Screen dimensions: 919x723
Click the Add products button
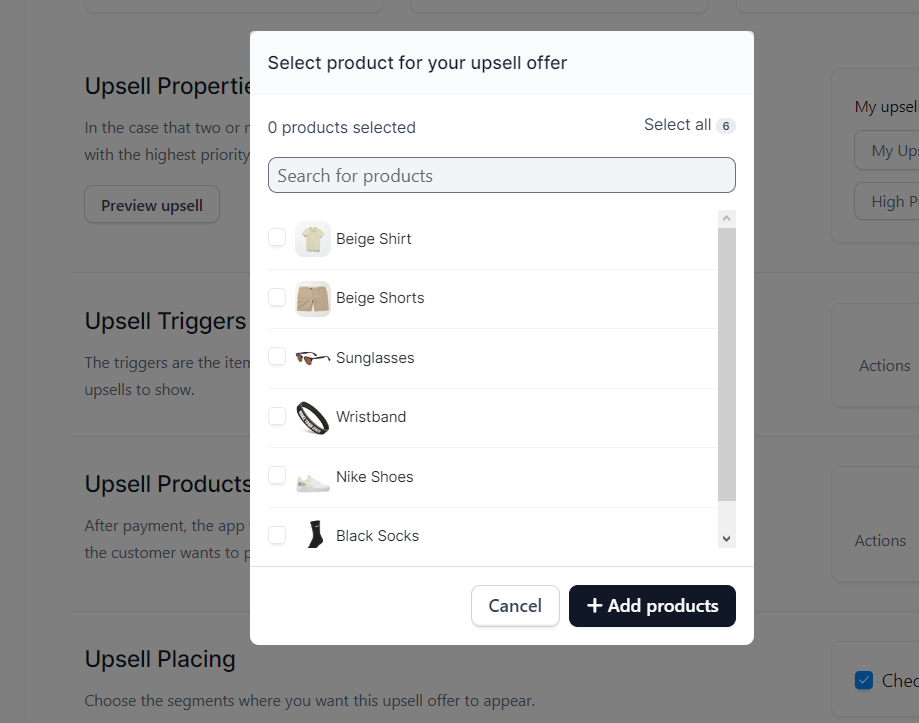[x=652, y=606]
